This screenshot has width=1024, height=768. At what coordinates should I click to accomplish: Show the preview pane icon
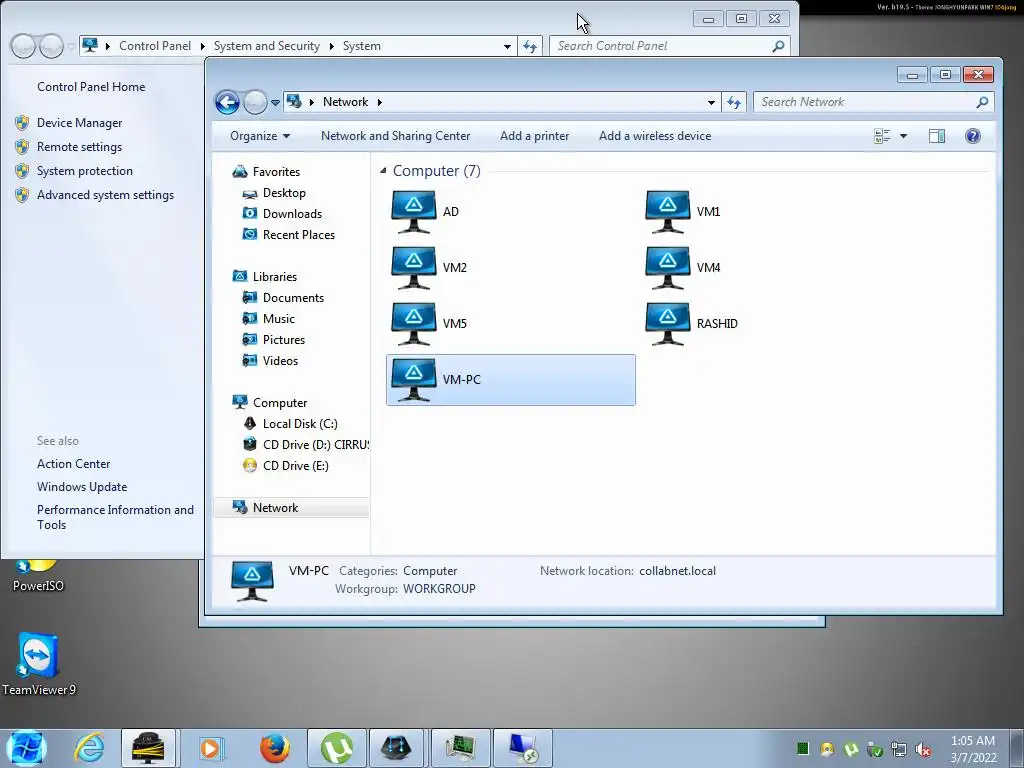[937, 136]
